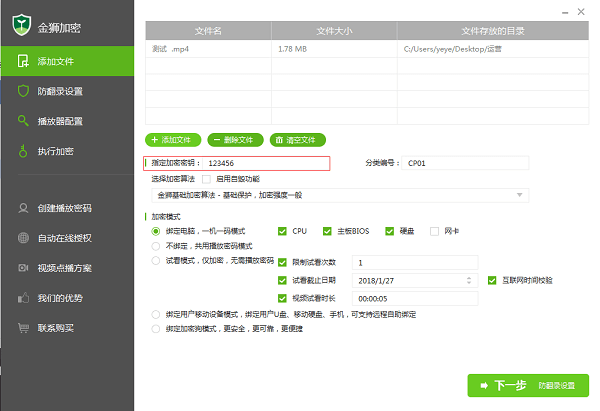Open 创建播放密码 menu item
Image resolution: width=600 pixels, height=411 pixels.
(67, 208)
